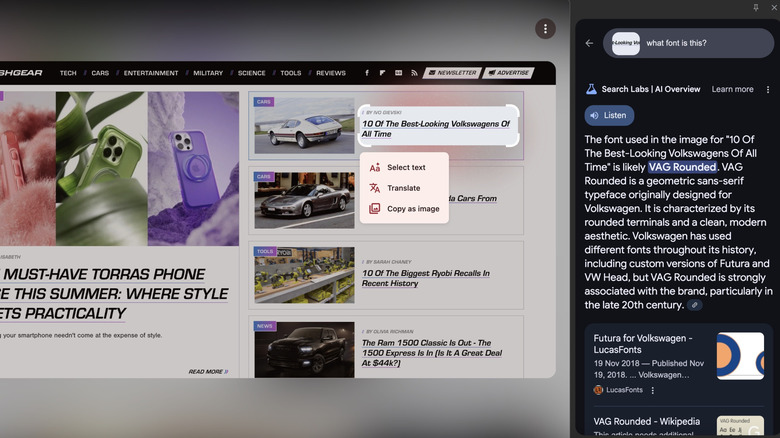Click the RSS feed icon
This screenshot has width=780, height=438.
point(413,73)
